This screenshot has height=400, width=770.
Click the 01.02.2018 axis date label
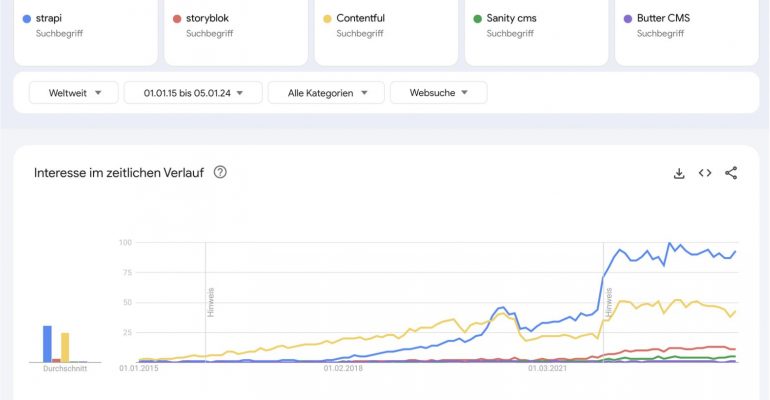[343, 368]
